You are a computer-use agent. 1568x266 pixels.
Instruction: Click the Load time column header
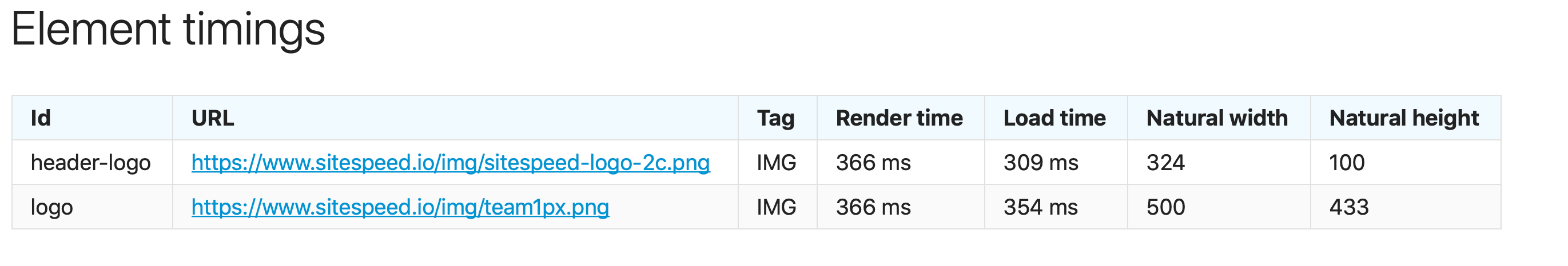coord(1054,118)
